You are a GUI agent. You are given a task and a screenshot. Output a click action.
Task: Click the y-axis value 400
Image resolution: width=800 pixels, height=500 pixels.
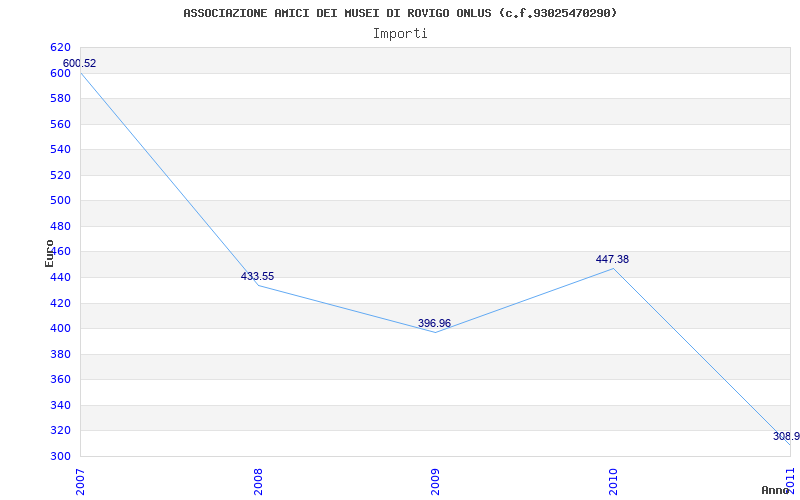(60, 329)
